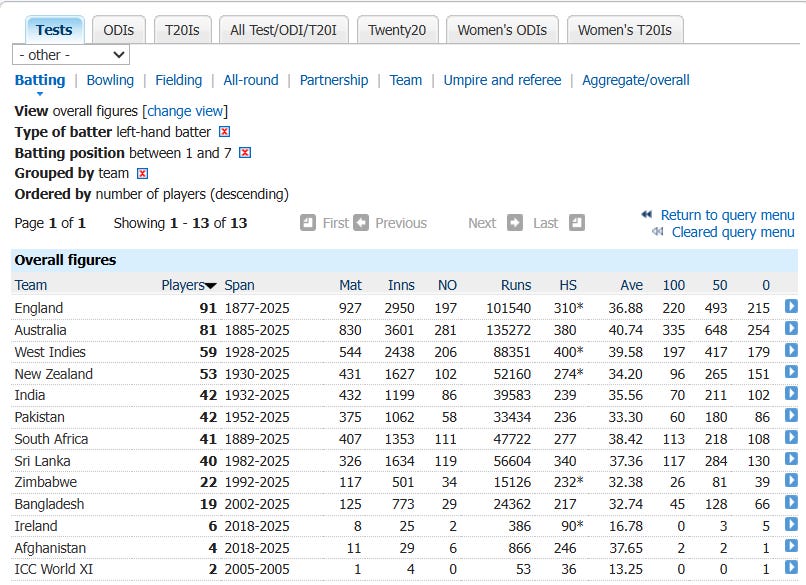This screenshot has width=806, height=585.
Task: Click Cleared query menu link
Action: coord(733,232)
